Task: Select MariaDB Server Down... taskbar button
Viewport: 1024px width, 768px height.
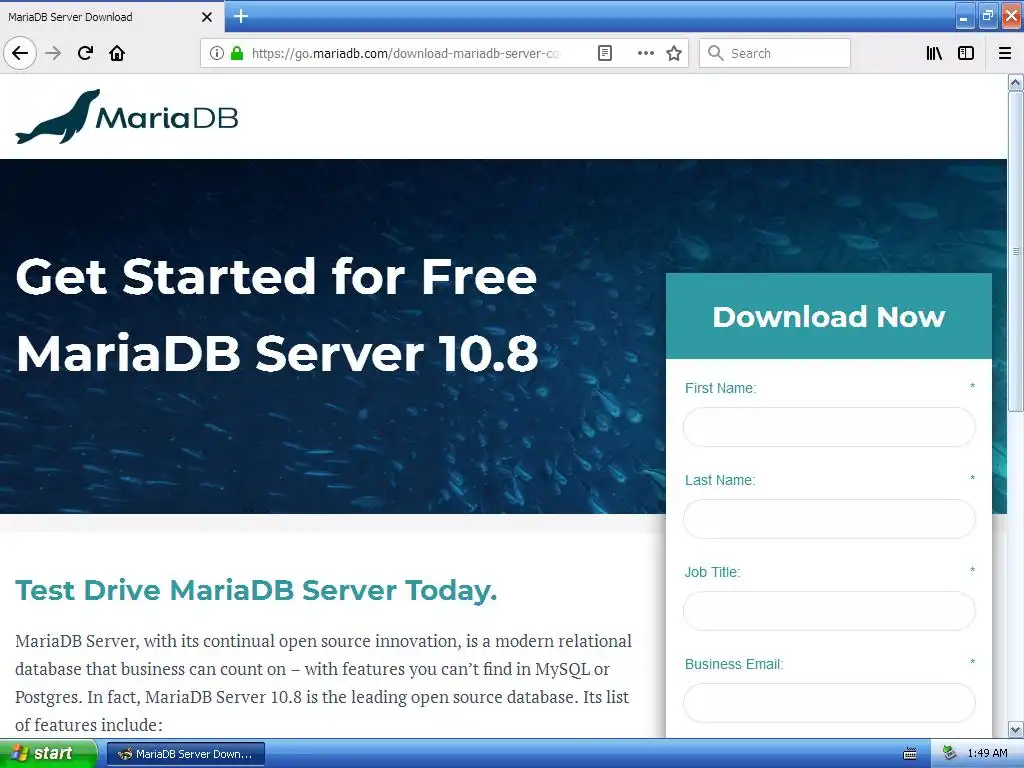Action: point(185,754)
